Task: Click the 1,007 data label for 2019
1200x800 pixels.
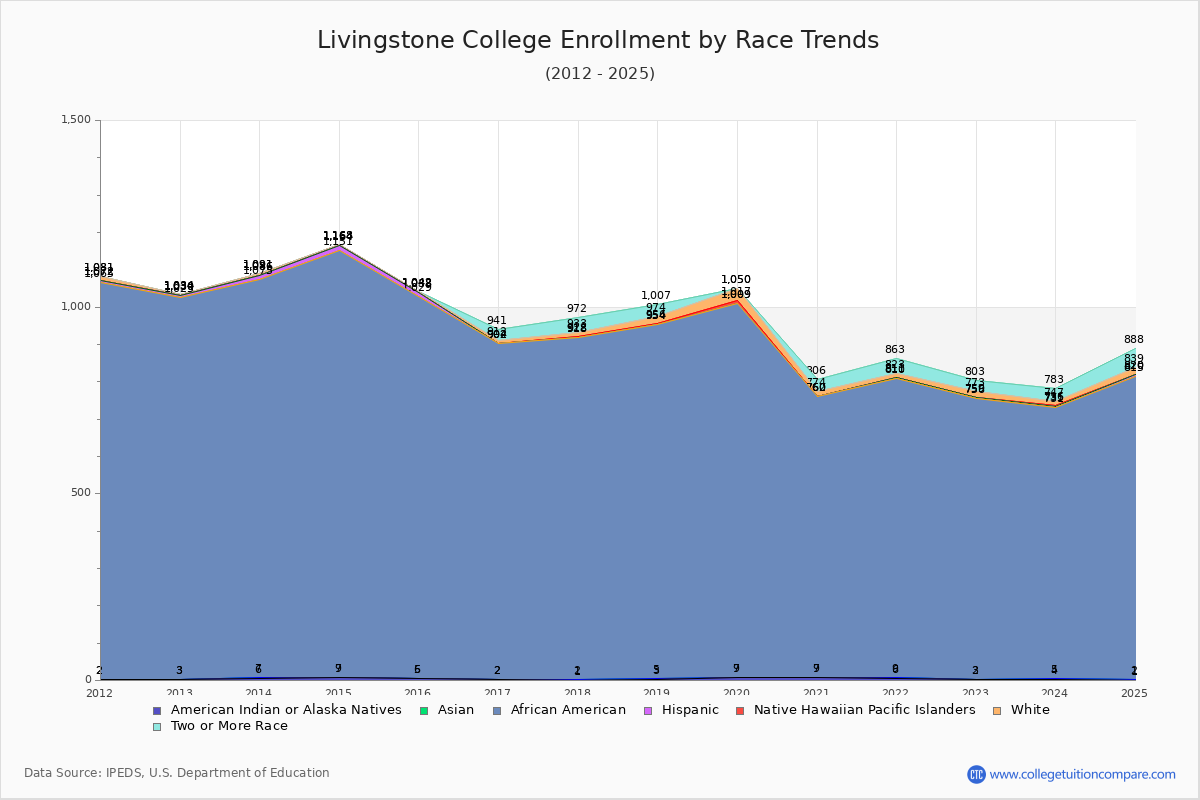Action: [x=656, y=296]
